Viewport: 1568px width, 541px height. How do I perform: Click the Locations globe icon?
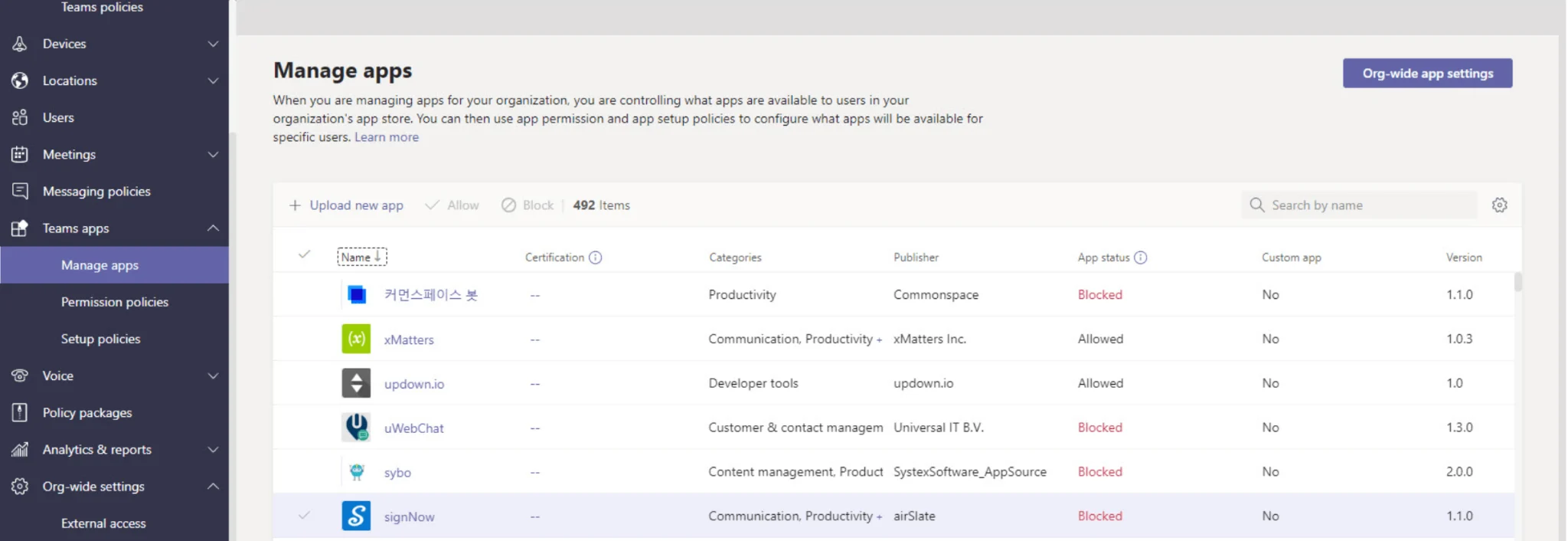pyautogui.click(x=20, y=80)
